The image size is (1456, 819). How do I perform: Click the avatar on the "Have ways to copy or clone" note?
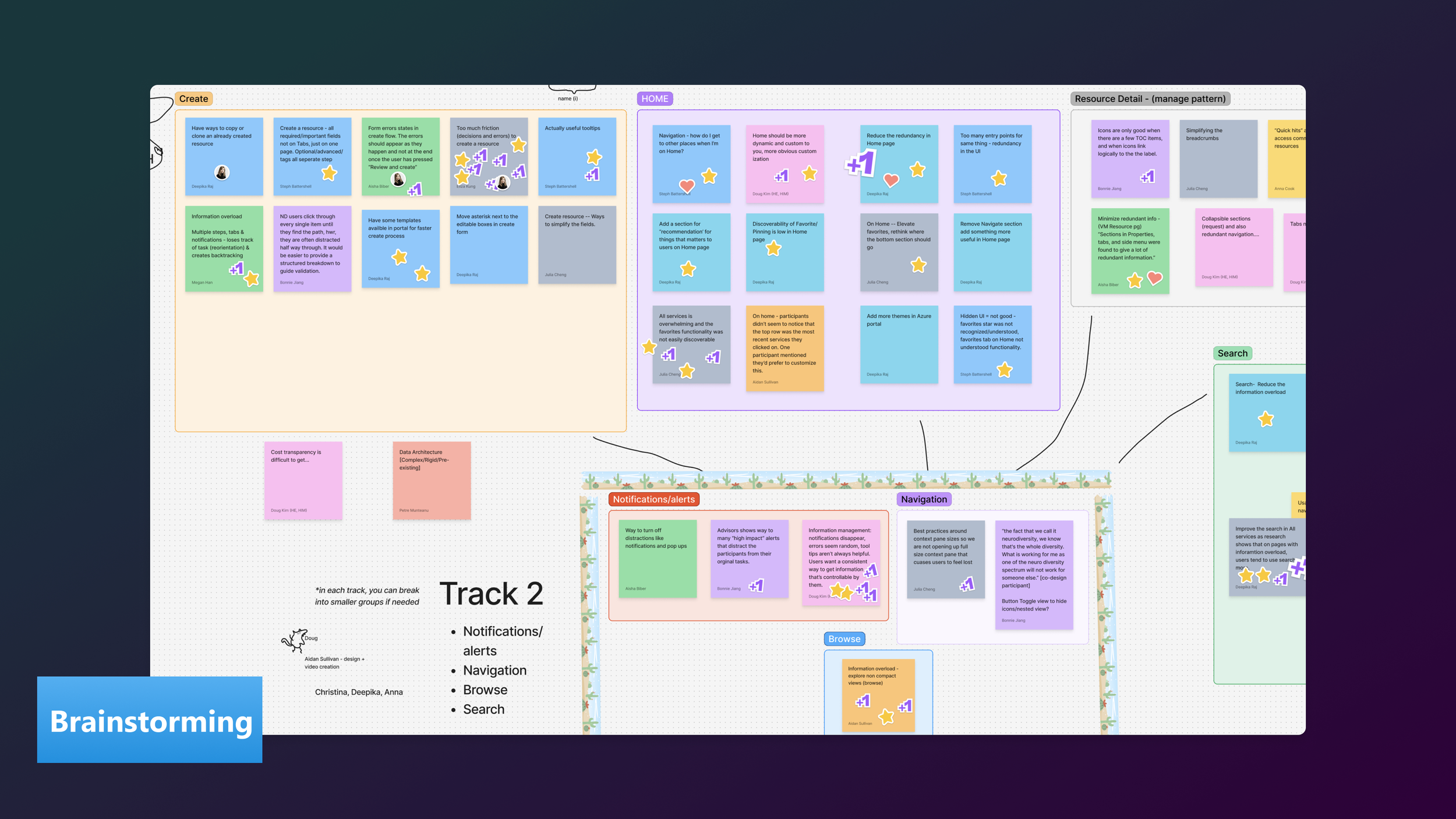click(222, 172)
